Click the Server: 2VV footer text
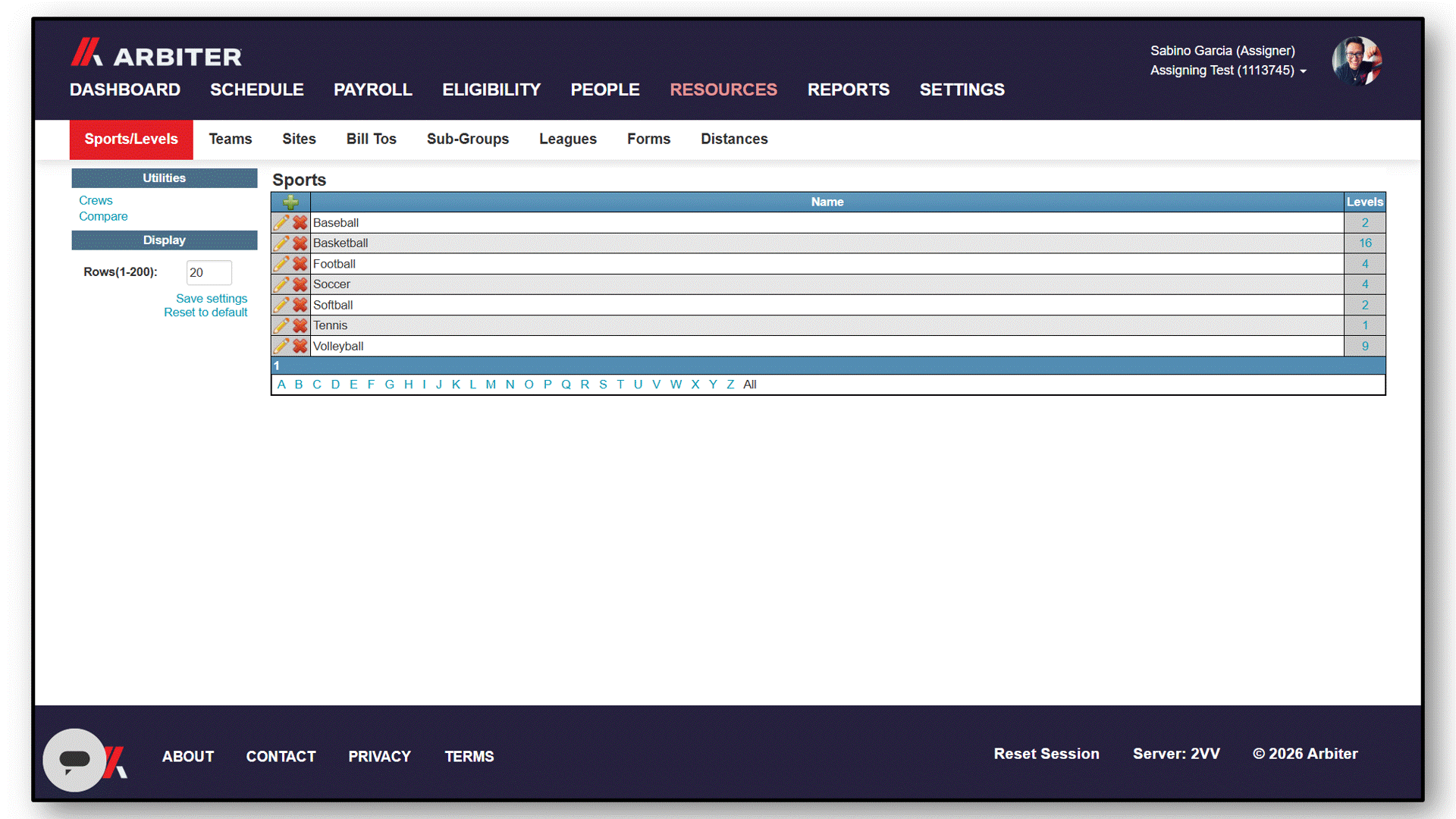 (x=1176, y=754)
